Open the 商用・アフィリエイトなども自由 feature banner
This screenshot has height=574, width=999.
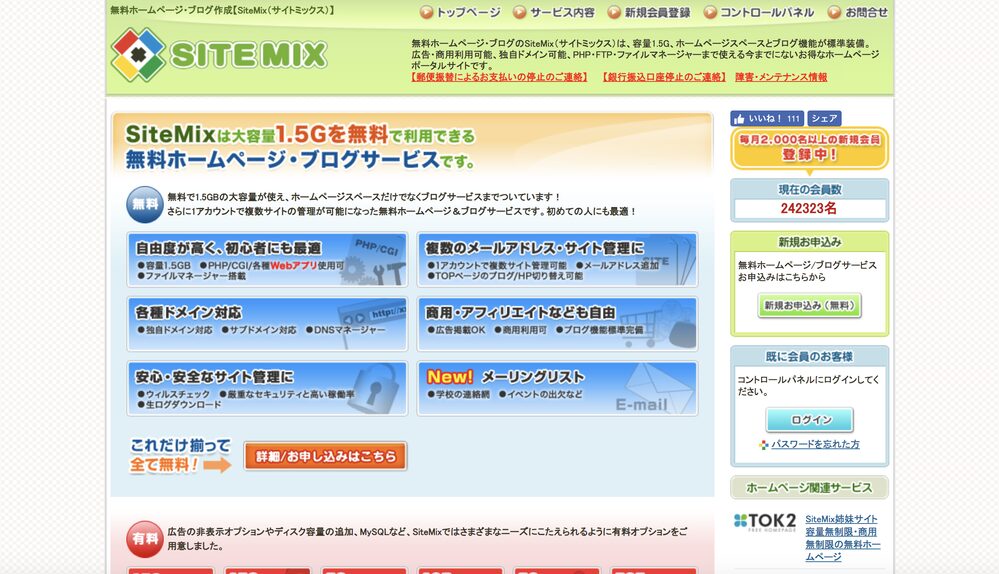click(x=557, y=324)
